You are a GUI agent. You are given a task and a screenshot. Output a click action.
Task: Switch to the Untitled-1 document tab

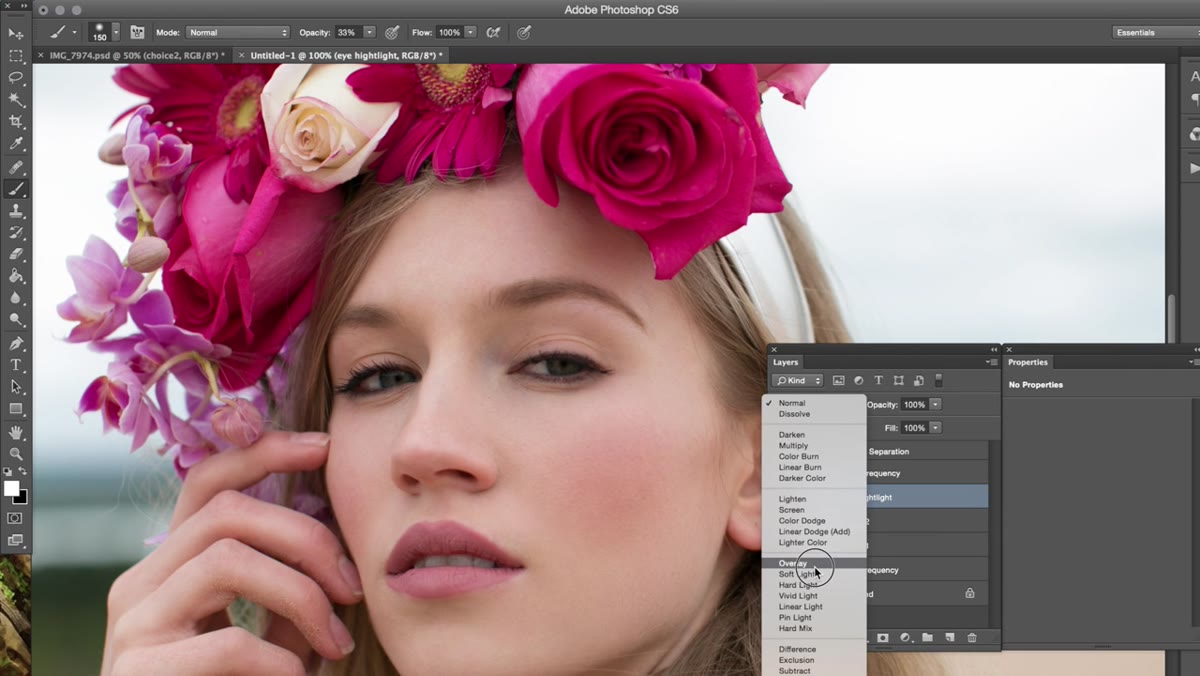pyautogui.click(x=341, y=55)
